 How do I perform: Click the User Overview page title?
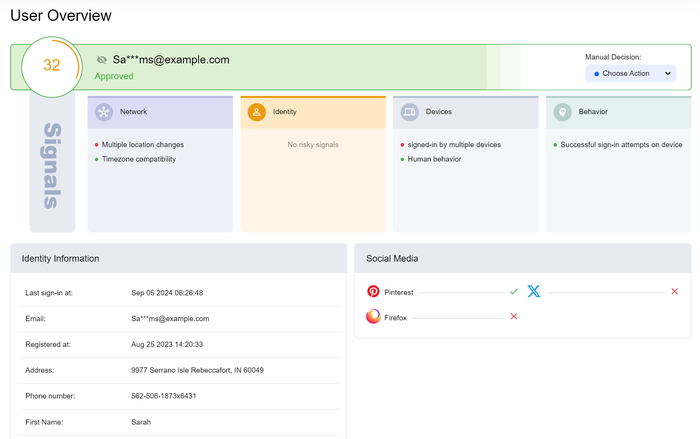click(61, 16)
